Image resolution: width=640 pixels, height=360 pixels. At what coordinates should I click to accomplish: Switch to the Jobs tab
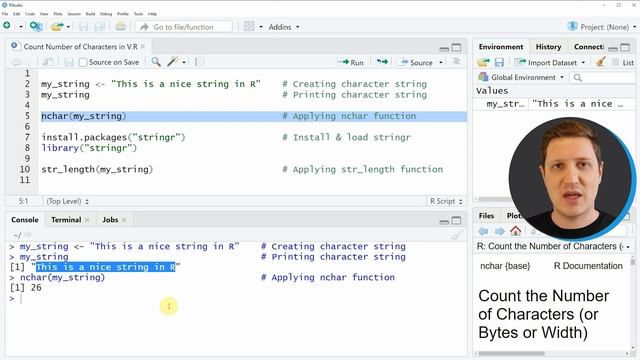(x=110, y=220)
